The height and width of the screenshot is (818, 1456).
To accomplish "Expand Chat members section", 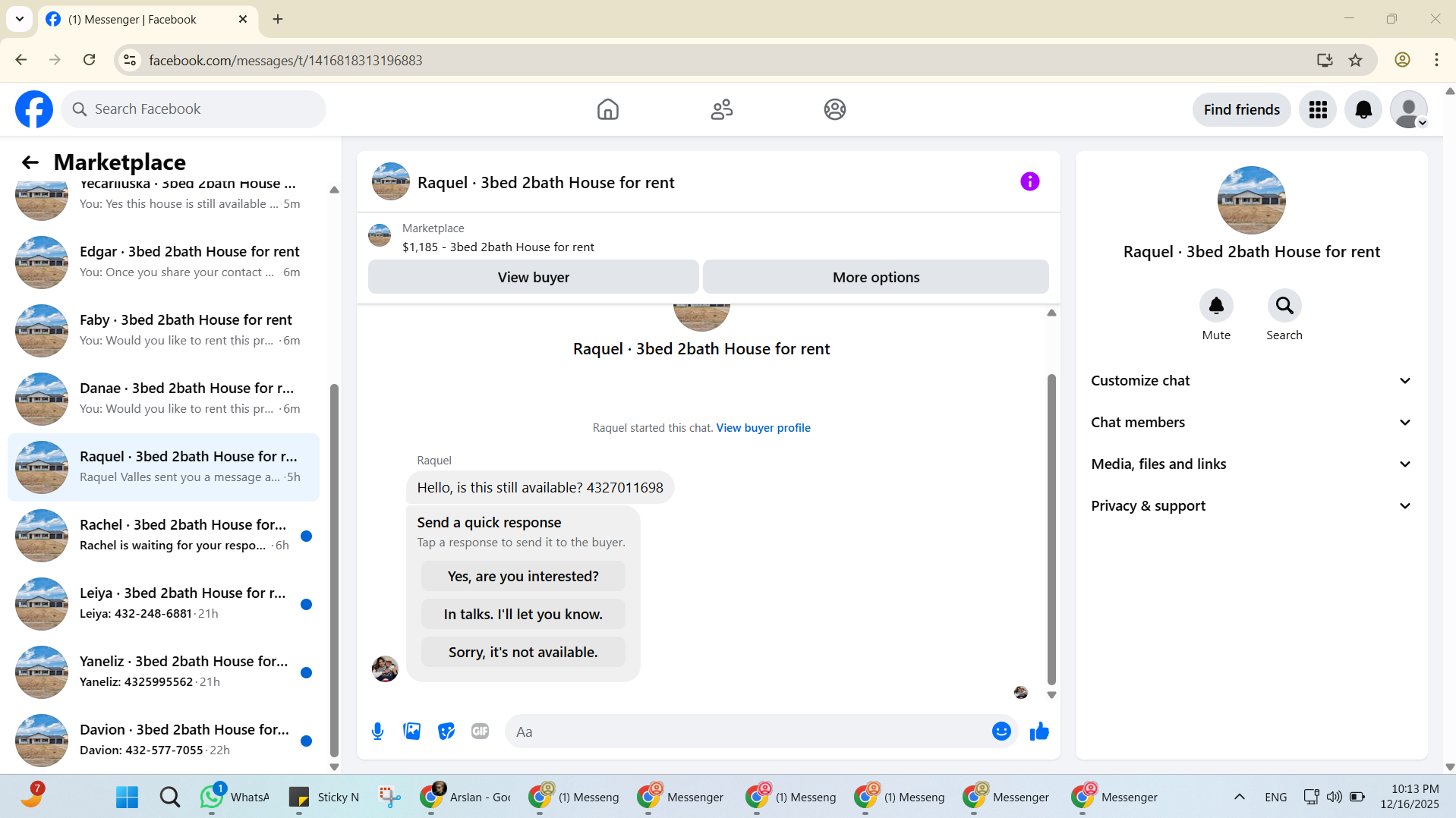I will 1251,423.
